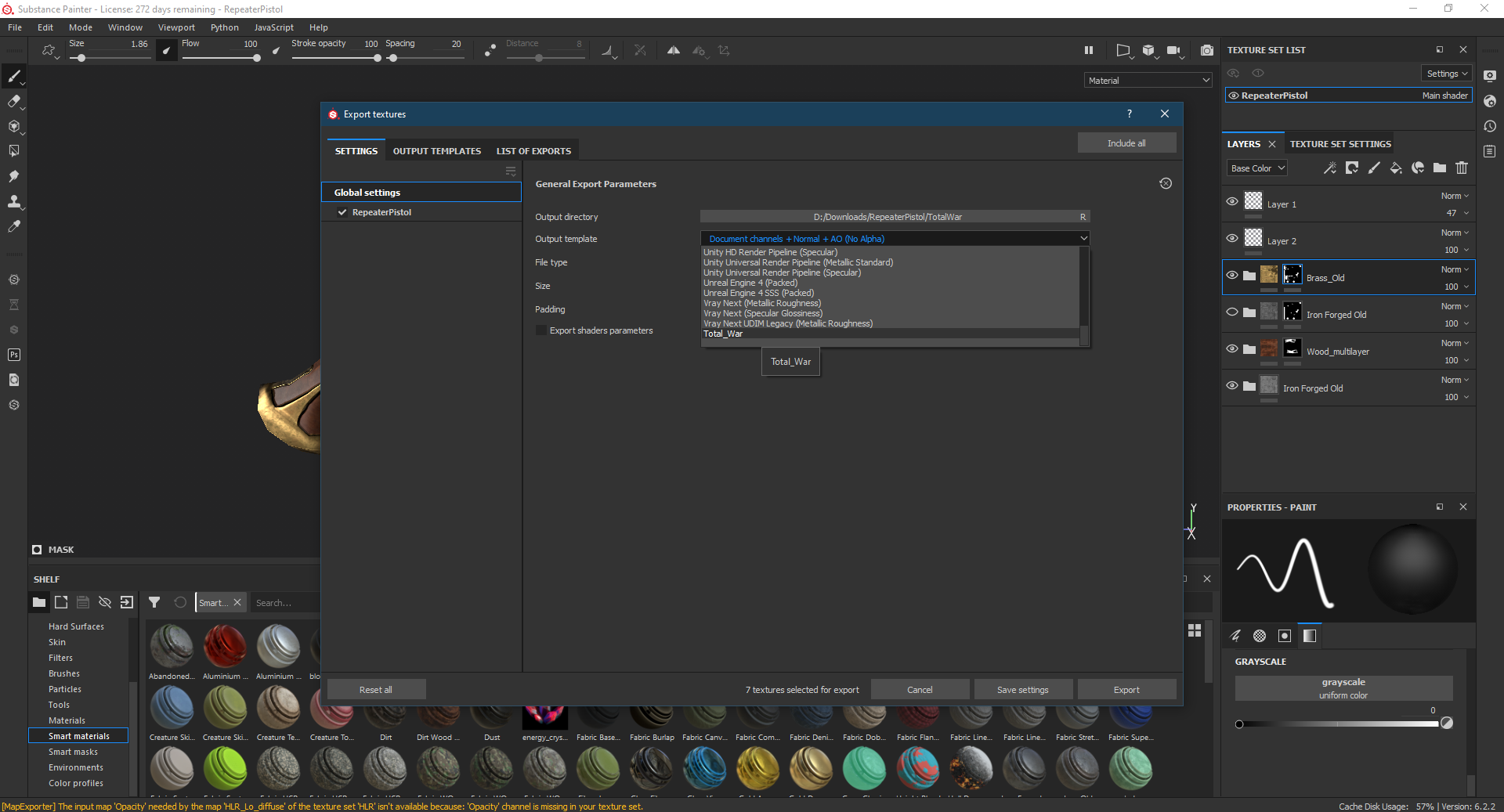Add a fill layer with bucket icon
The height and width of the screenshot is (812, 1504).
point(1396,168)
